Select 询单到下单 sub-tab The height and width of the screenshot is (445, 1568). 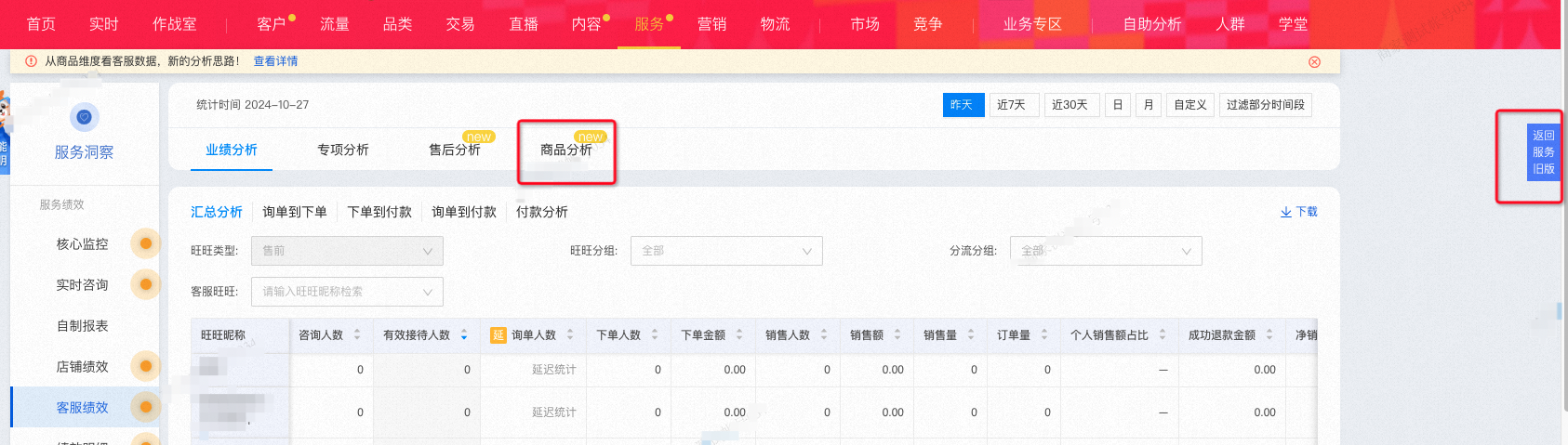tap(295, 212)
